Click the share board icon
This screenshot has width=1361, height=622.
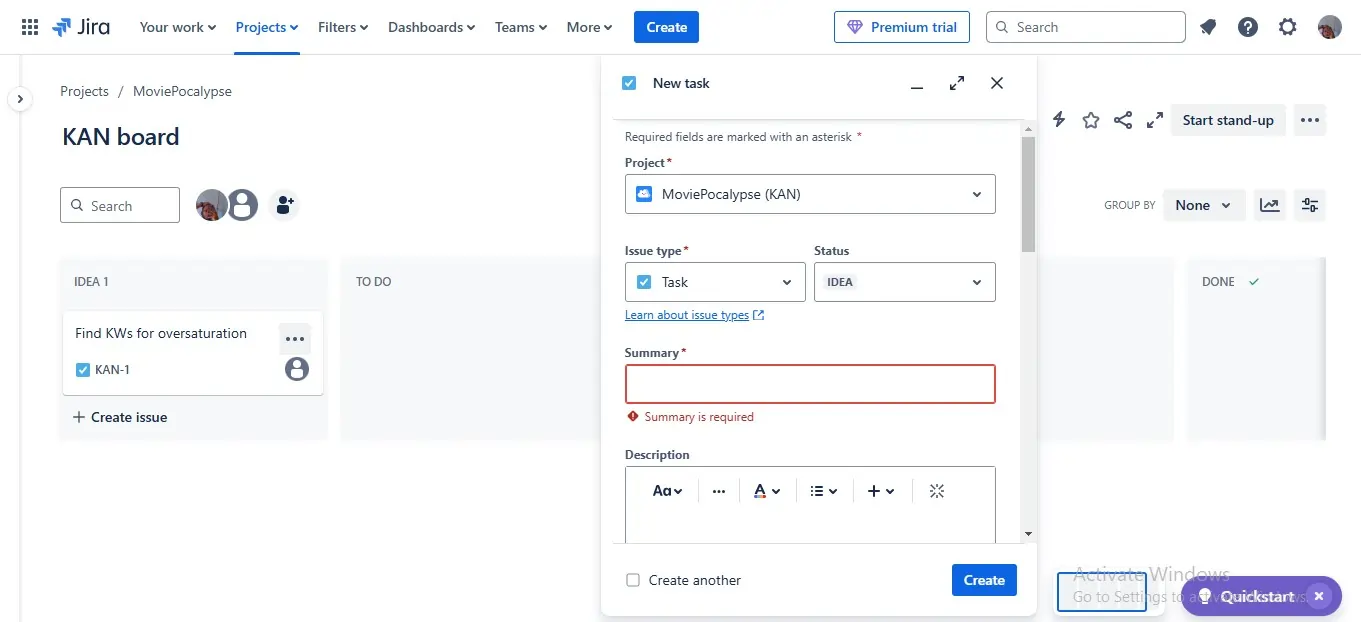1123,120
